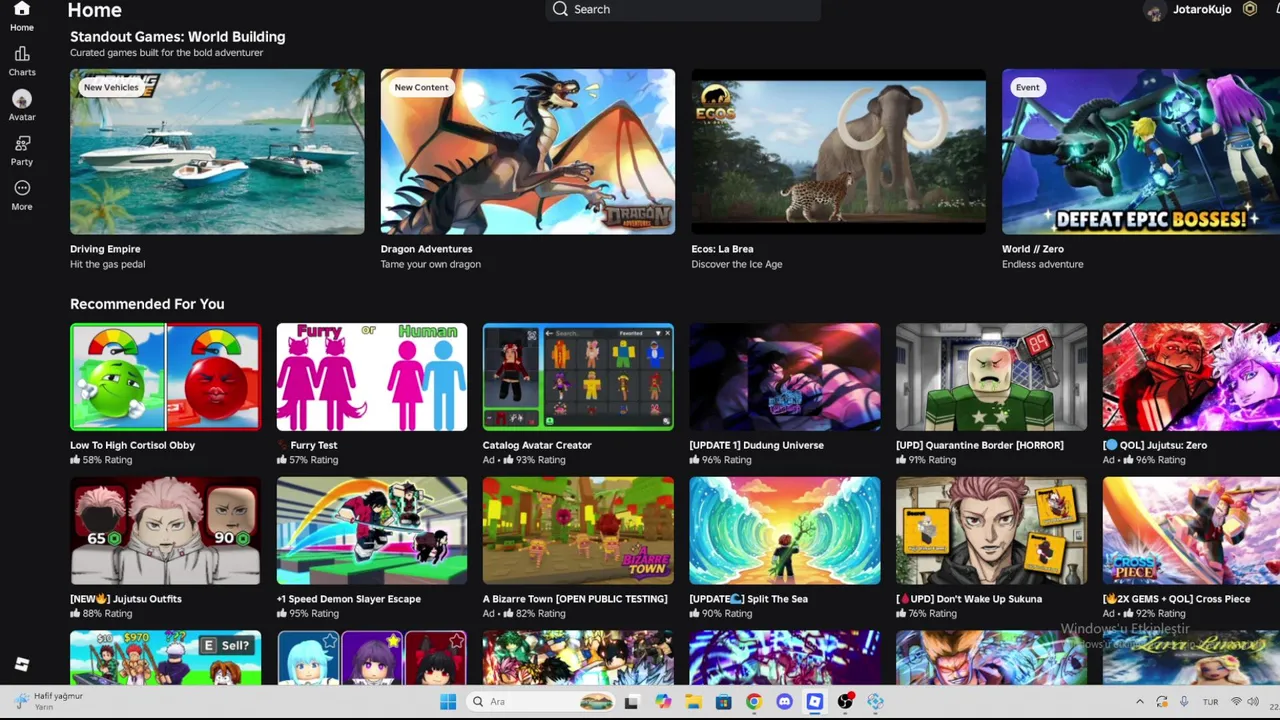Image resolution: width=1280 pixels, height=720 pixels.
Task: Open Party from the sidebar
Action: coord(22,143)
